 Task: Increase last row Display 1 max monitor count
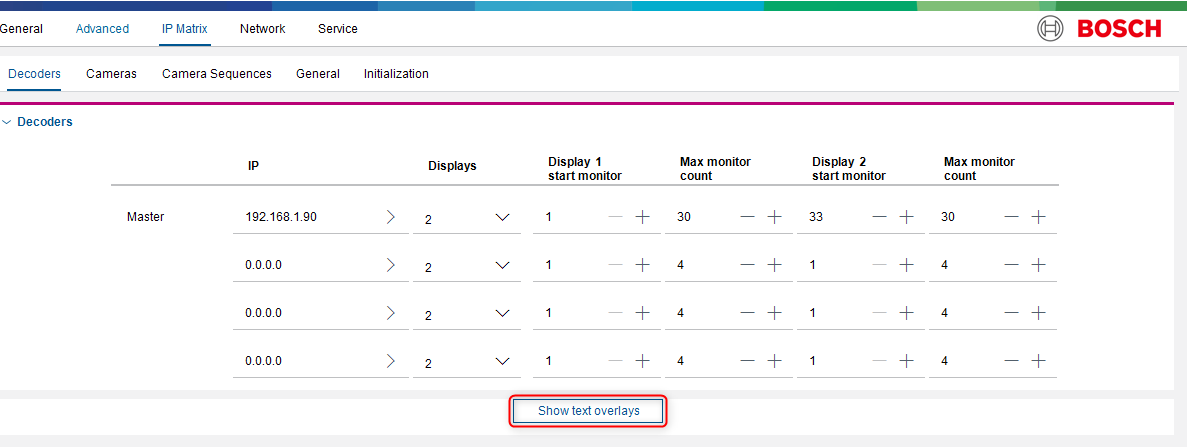[x=774, y=361]
